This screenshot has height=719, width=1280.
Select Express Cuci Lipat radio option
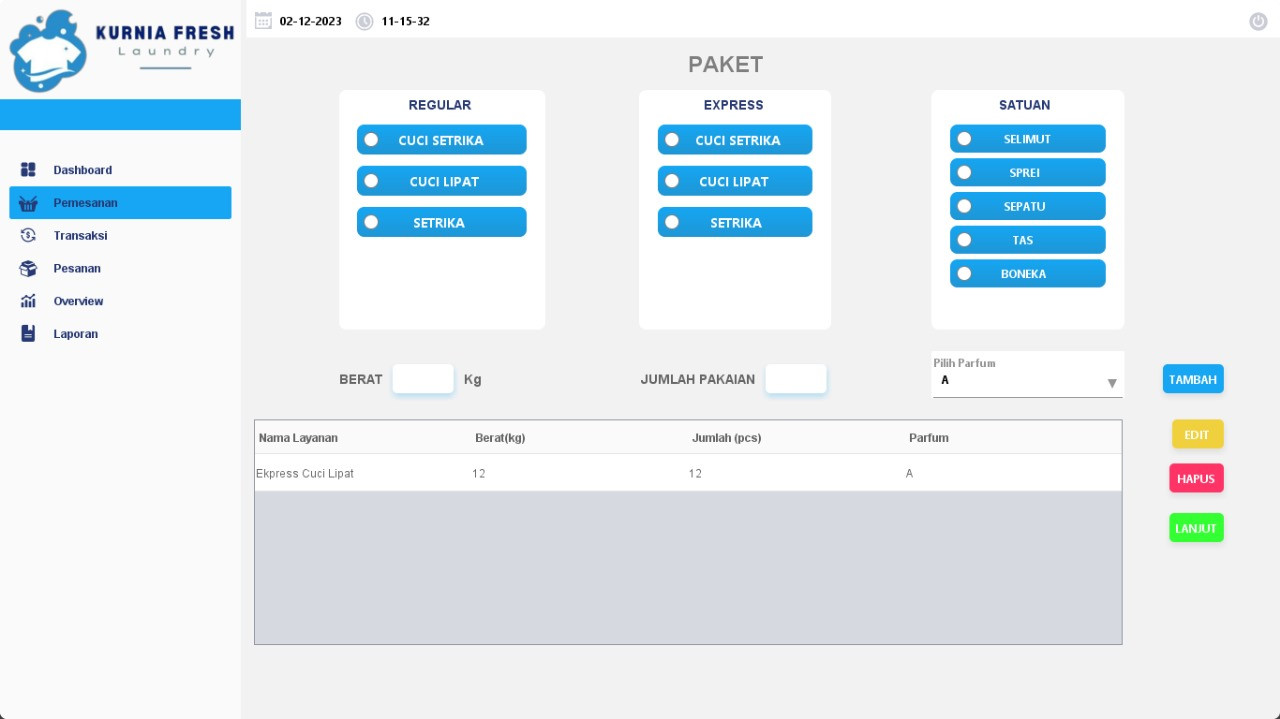(672, 181)
